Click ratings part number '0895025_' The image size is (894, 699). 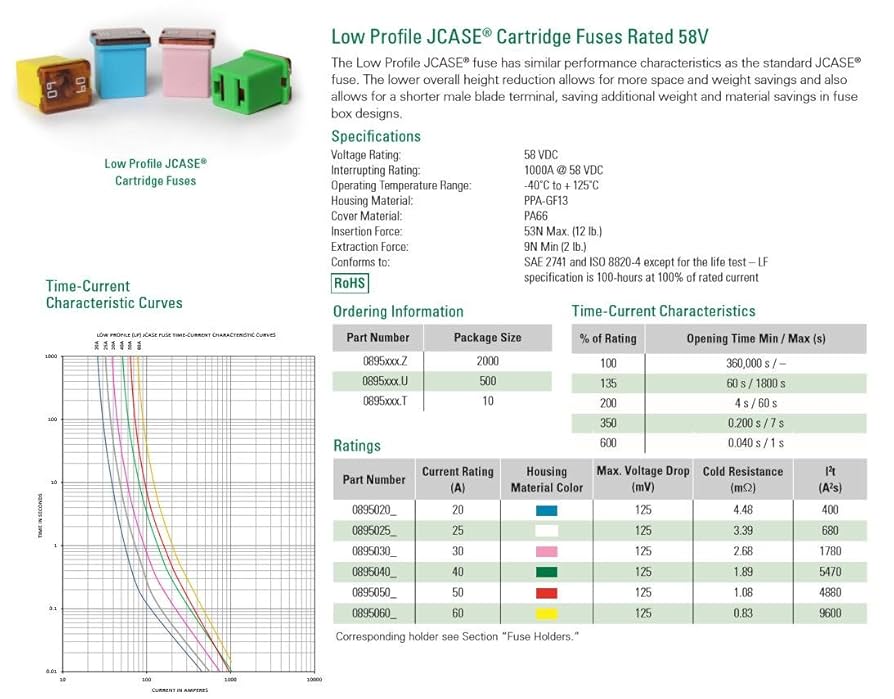pyautogui.click(x=374, y=531)
